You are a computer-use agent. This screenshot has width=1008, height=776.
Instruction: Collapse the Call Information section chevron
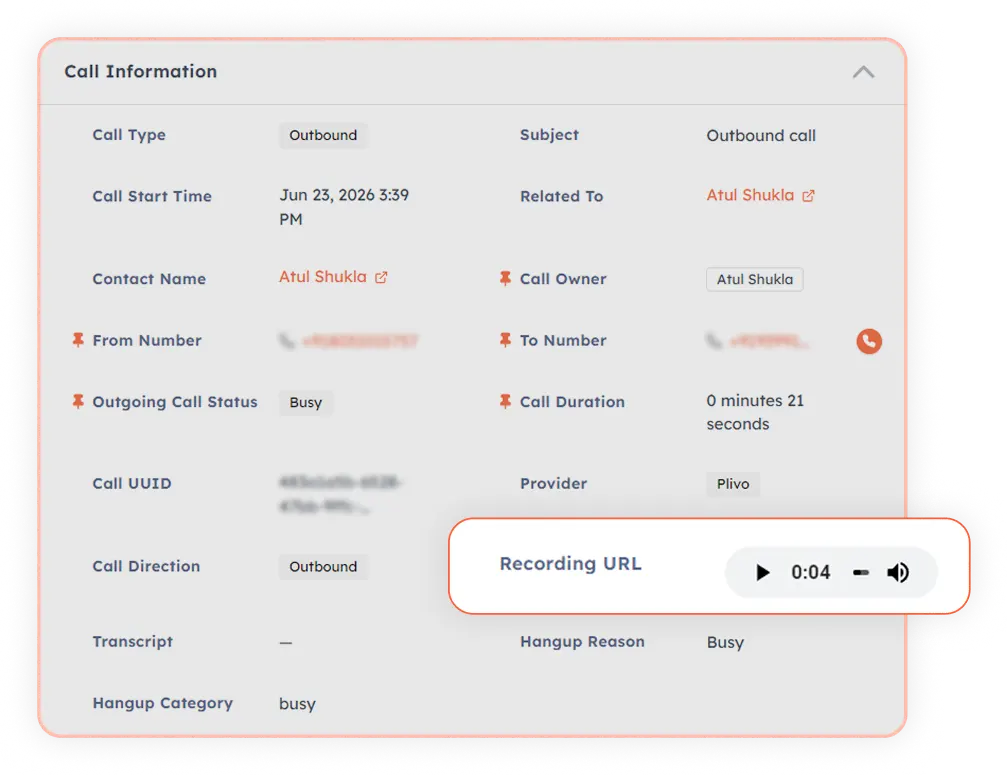pos(863,72)
